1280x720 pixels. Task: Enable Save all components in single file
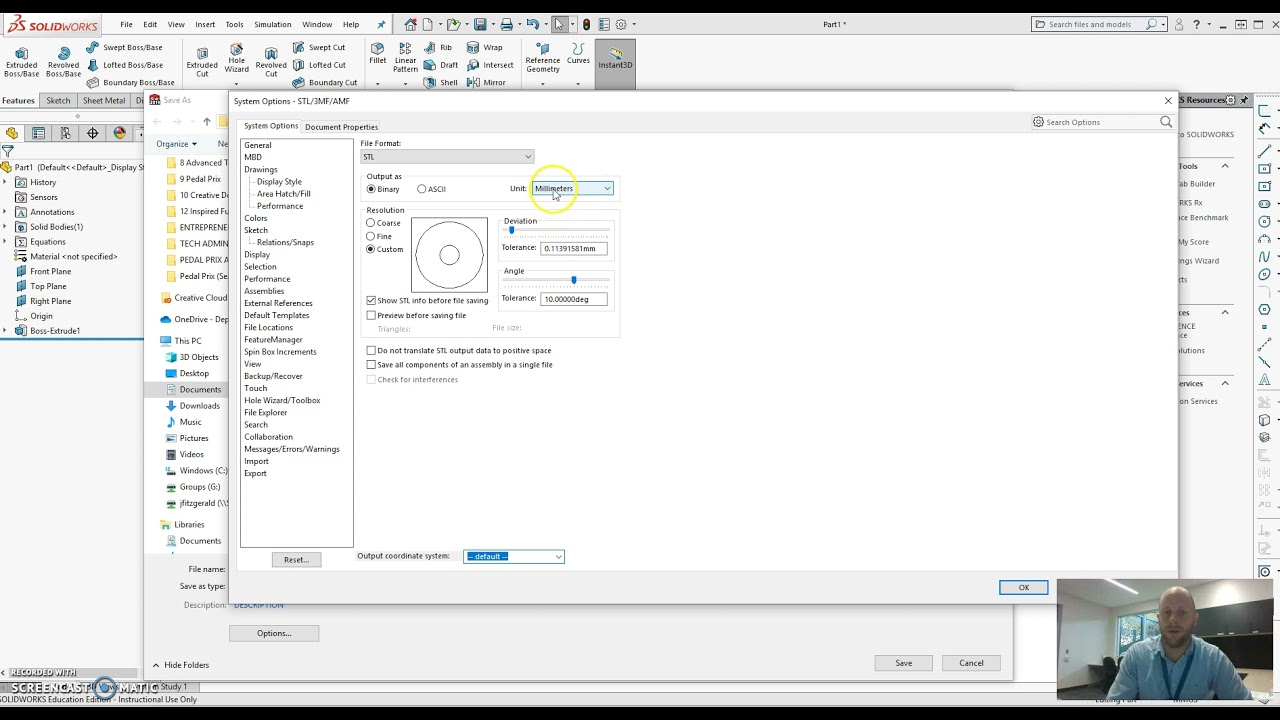point(371,365)
